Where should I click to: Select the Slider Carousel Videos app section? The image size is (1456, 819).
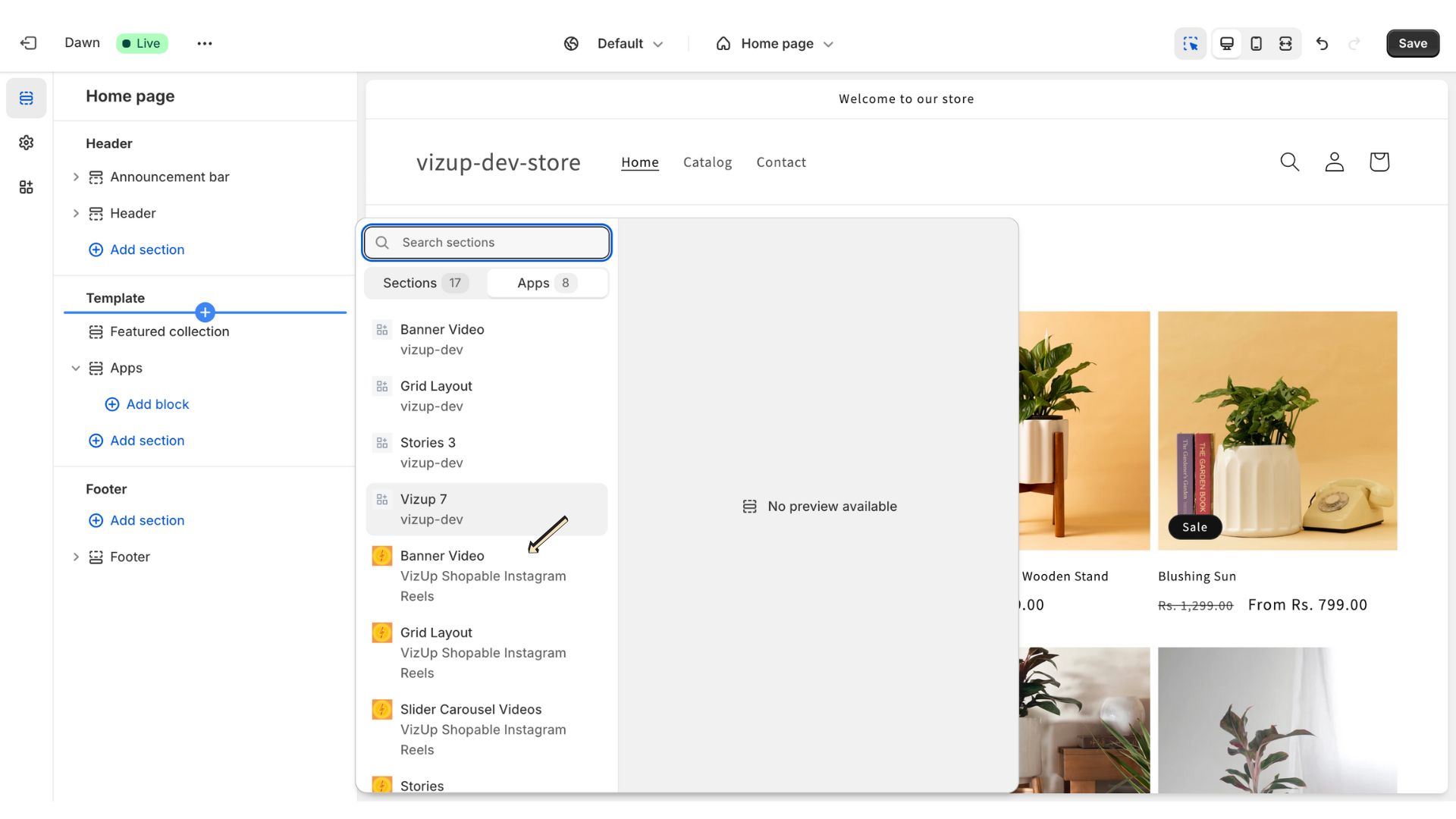pos(471,709)
